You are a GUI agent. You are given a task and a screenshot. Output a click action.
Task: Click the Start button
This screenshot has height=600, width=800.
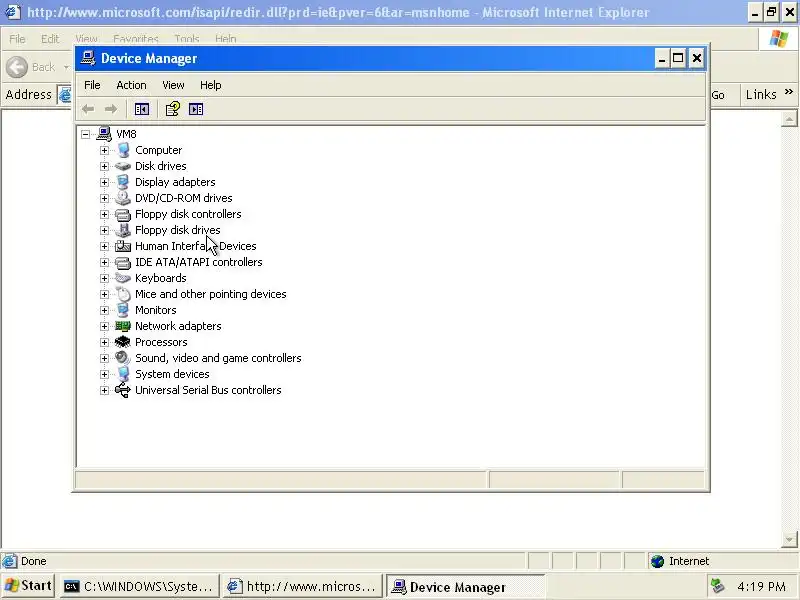28,586
